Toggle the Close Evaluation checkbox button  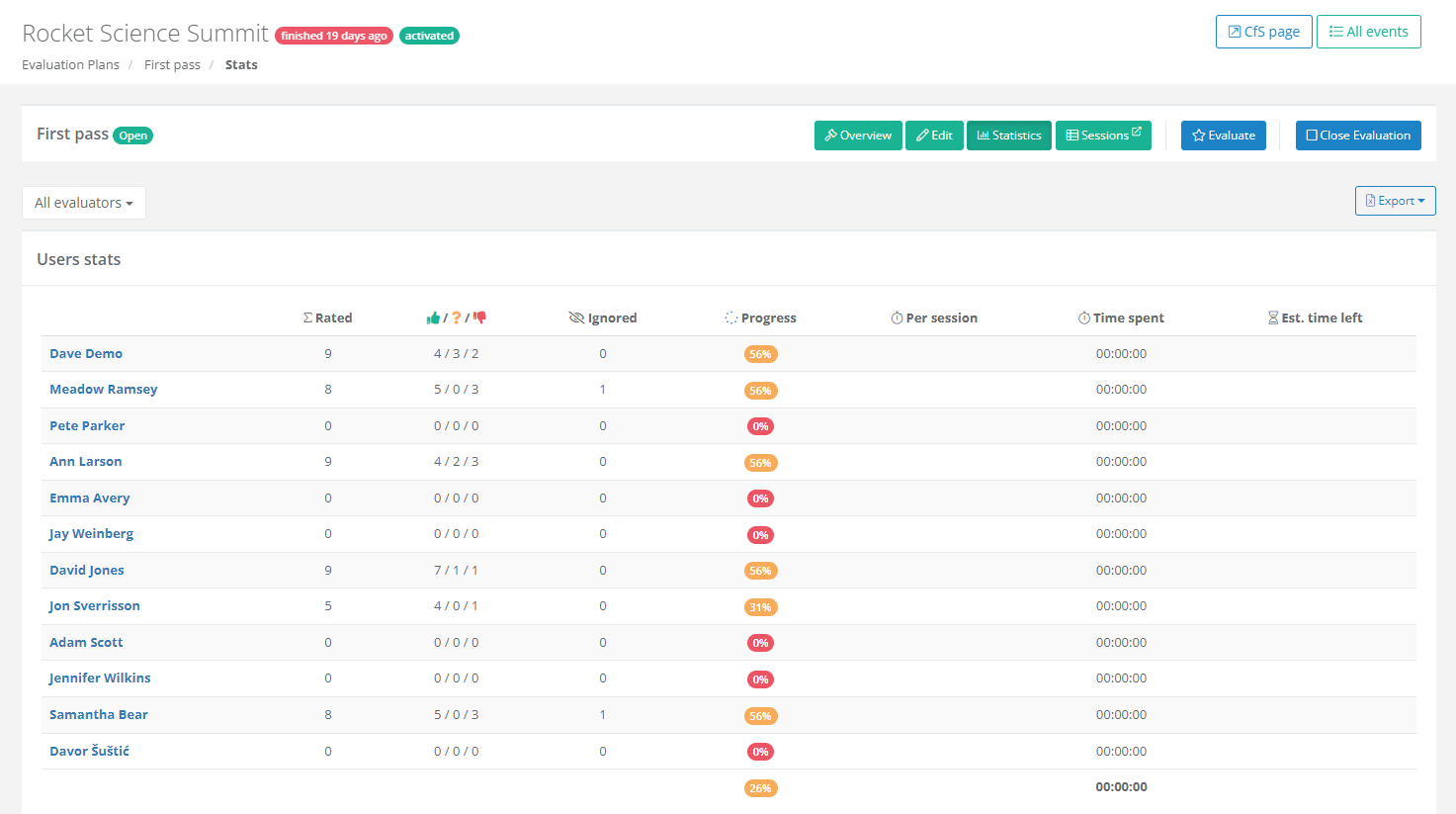coord(1358,136)
